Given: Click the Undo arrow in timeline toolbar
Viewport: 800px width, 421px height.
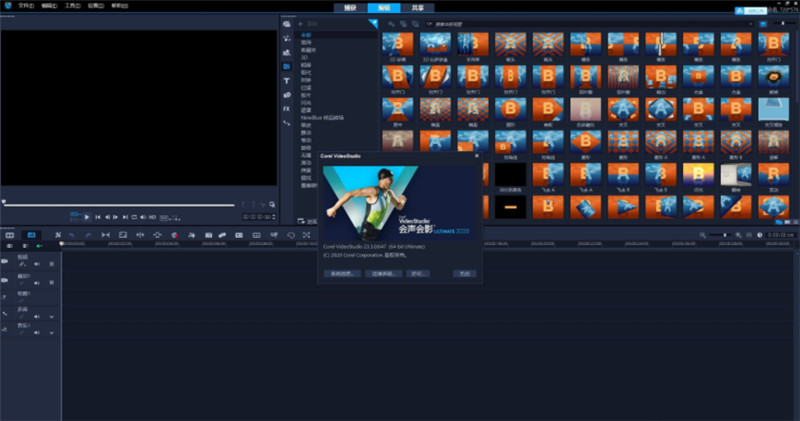Looking at the screenshot, I should pyautogui.click(x=71, y=235).
